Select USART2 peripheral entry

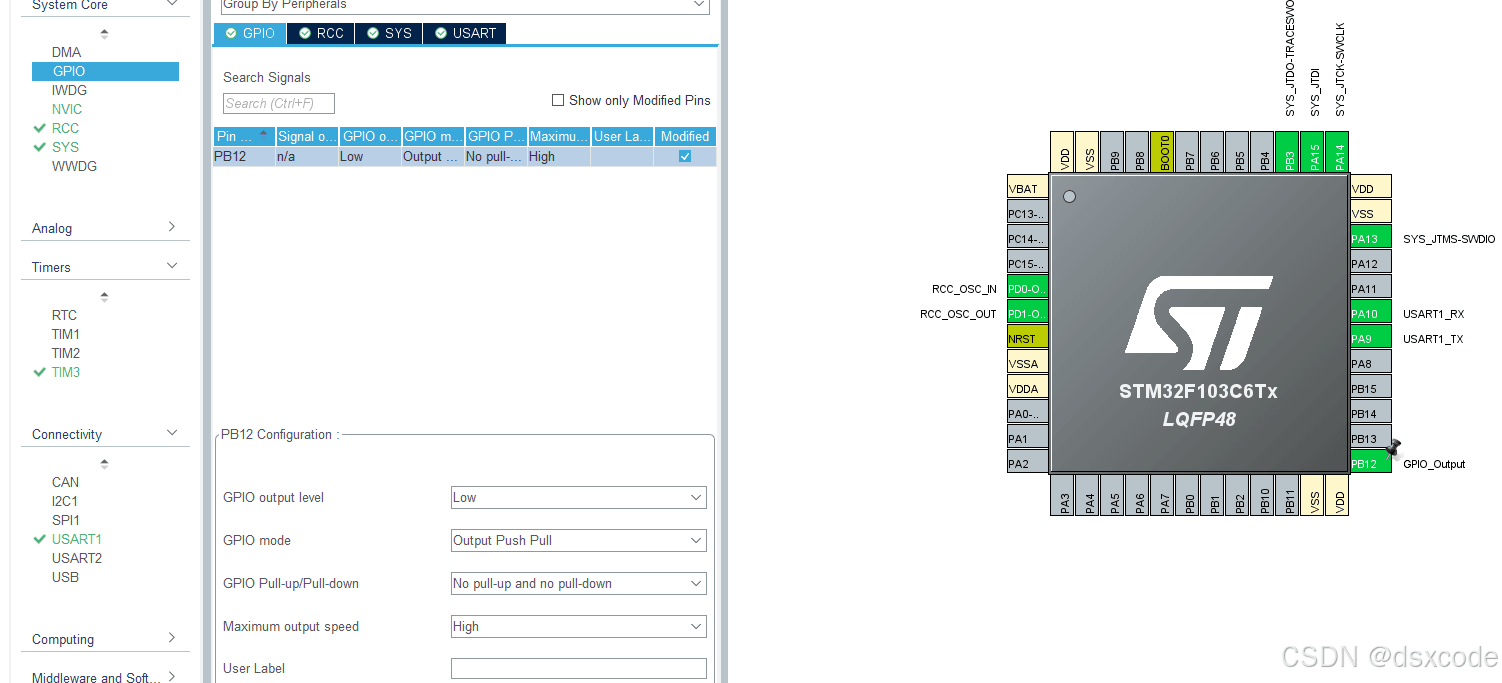click(77, 558)
